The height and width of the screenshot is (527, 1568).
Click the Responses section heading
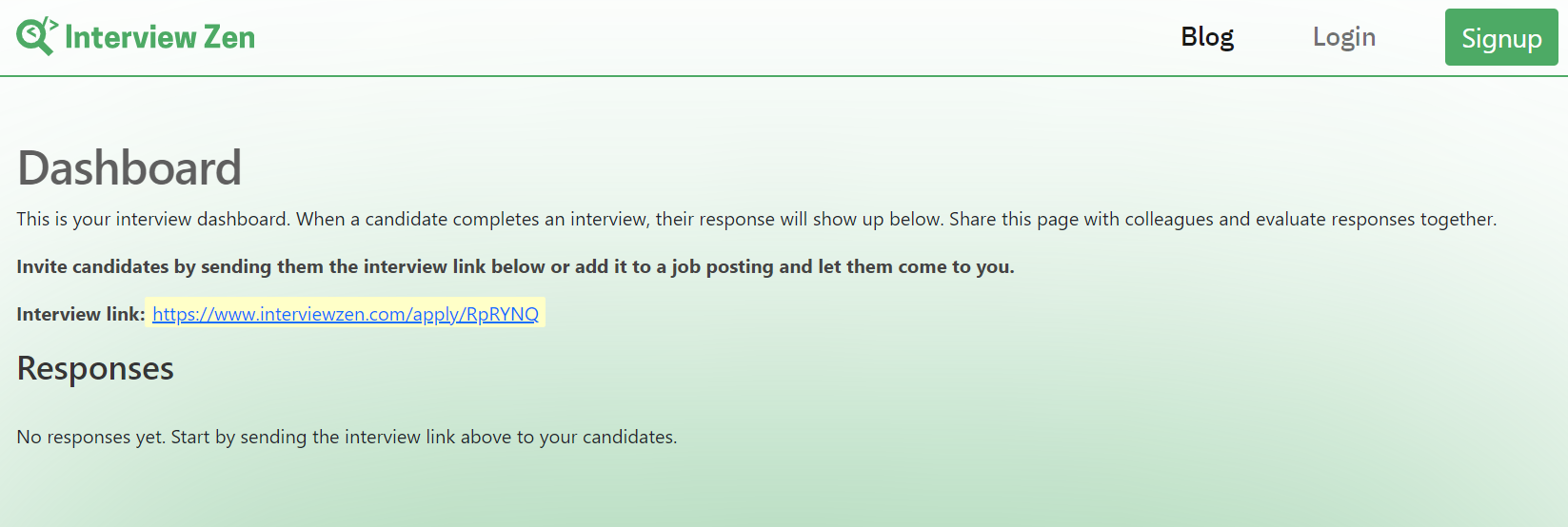(95, 368)
